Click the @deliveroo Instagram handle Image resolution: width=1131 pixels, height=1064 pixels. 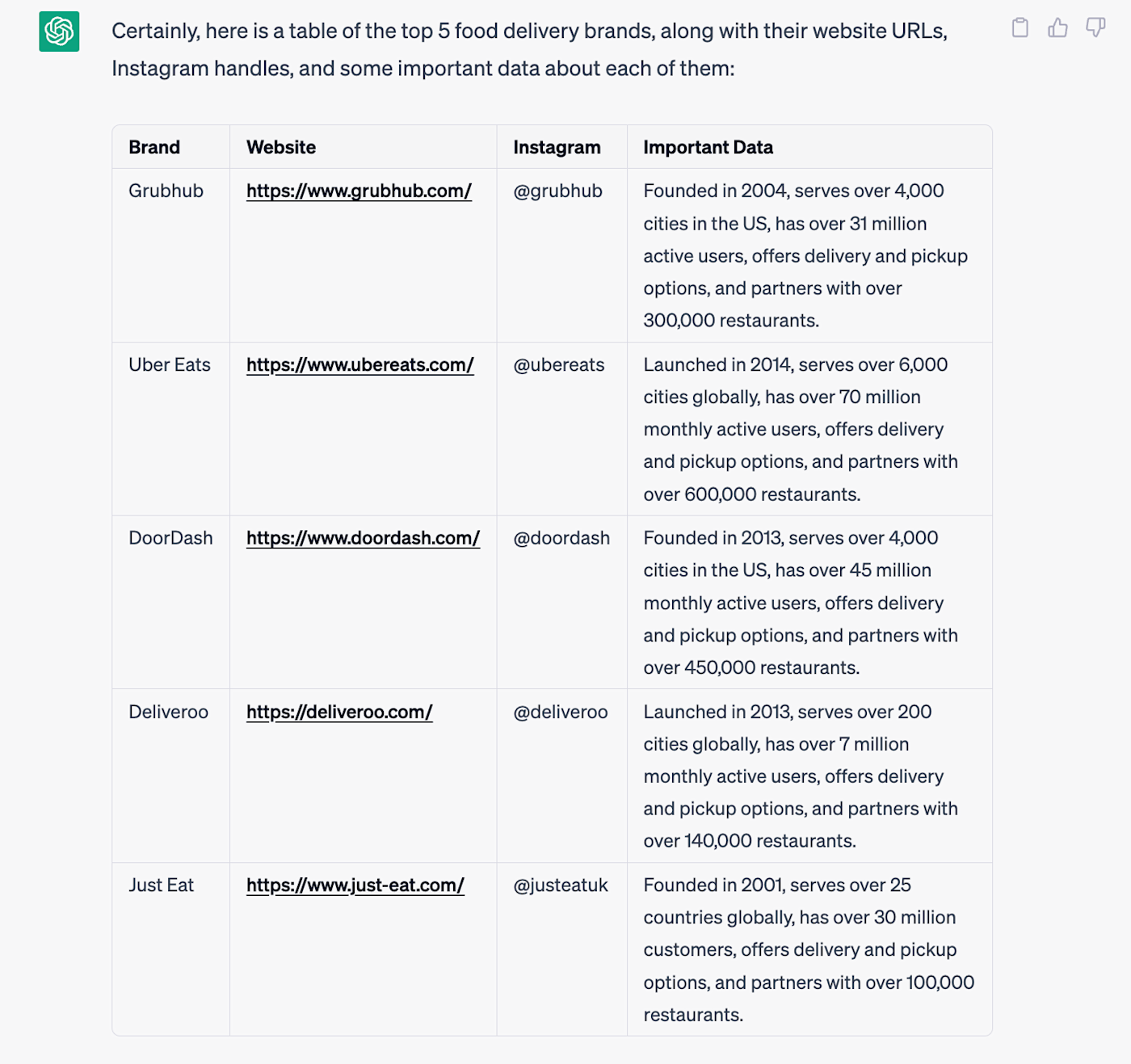click(x=560, y=712)
